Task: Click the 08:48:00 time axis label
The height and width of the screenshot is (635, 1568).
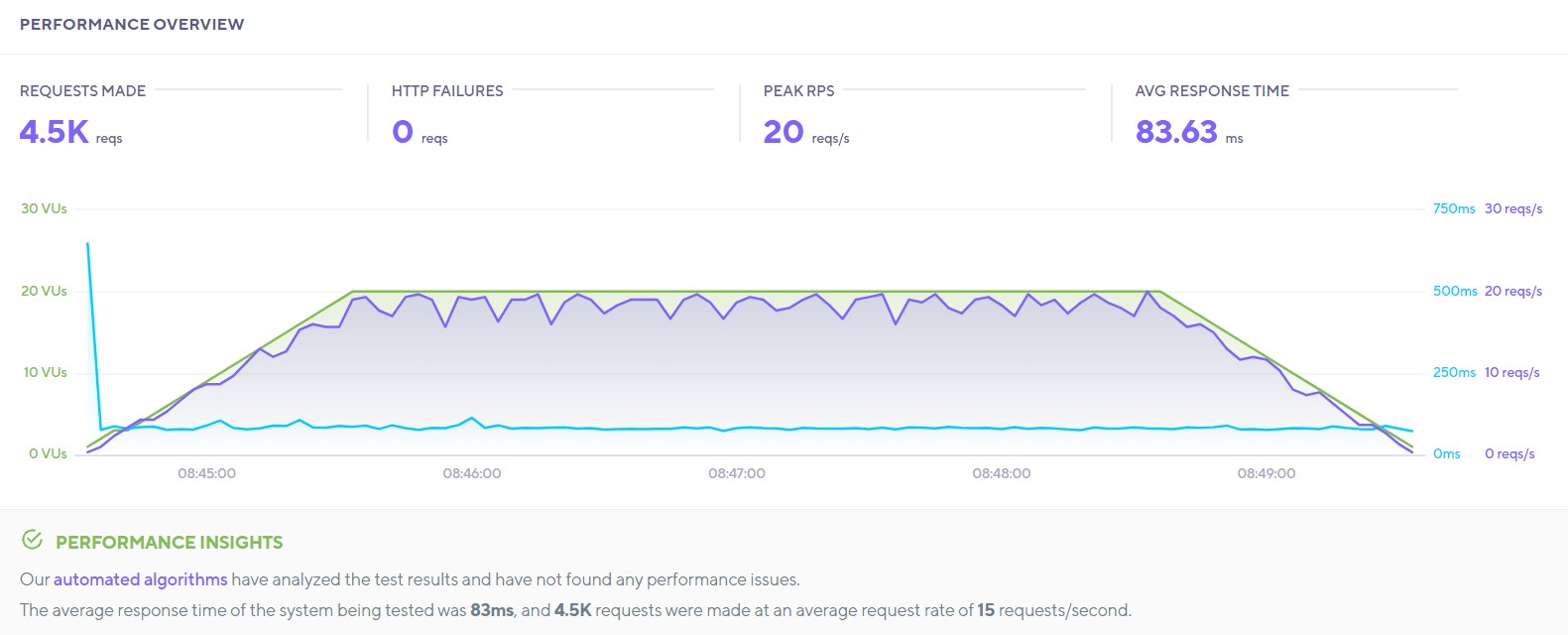Action: (1001, 473)
